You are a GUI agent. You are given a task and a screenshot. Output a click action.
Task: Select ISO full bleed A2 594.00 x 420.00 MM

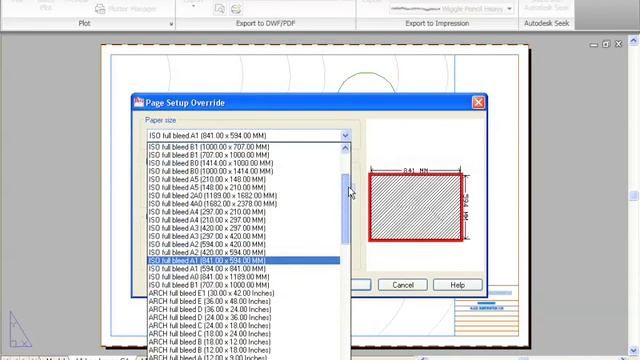click(244, 244)
